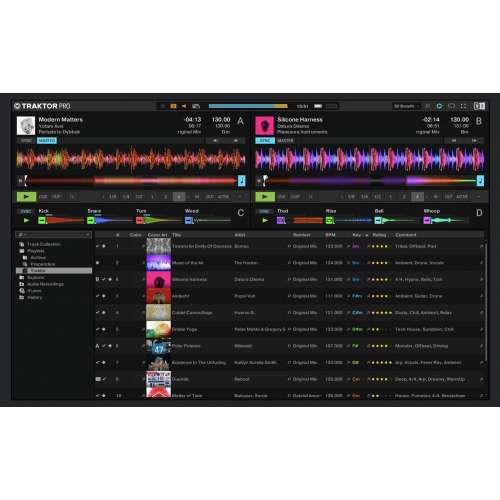This screenshot has height=500, width=500.
Task: Open Archive playlist folder
Action: click(38, 258)
